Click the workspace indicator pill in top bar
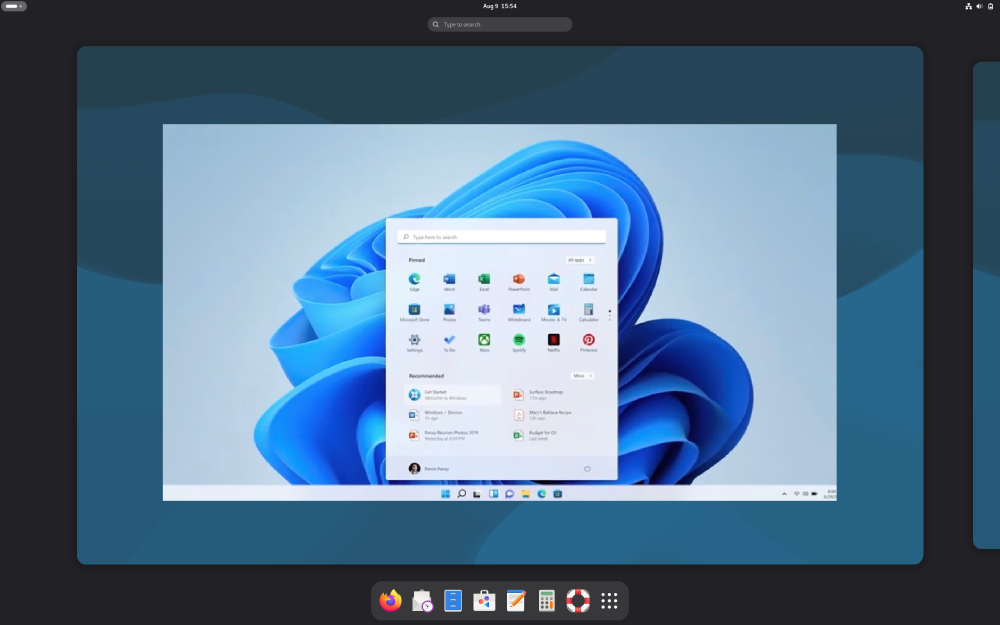The width and height of the screenshot is (1000, 625). (14, 6)
